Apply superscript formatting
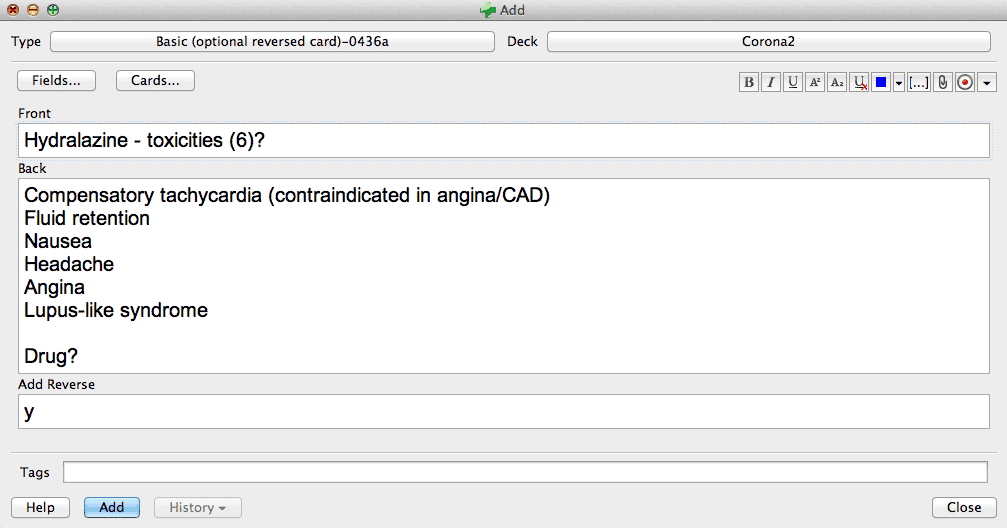Screen dimensions: 1007x528 (814, 82)
